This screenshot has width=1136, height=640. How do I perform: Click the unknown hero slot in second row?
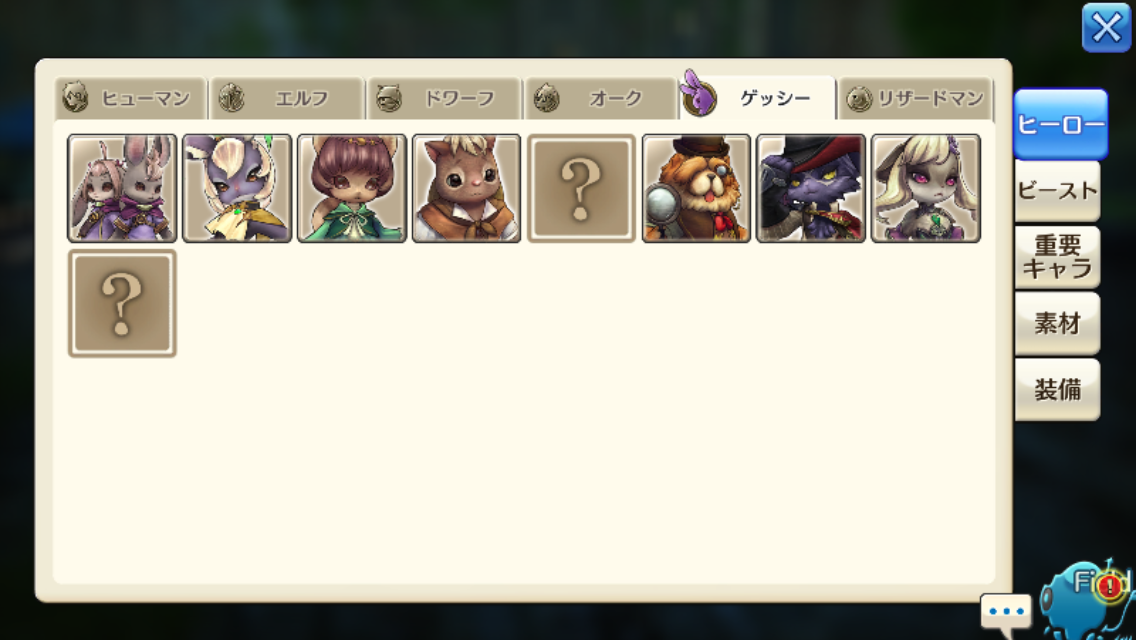(122, 303)
